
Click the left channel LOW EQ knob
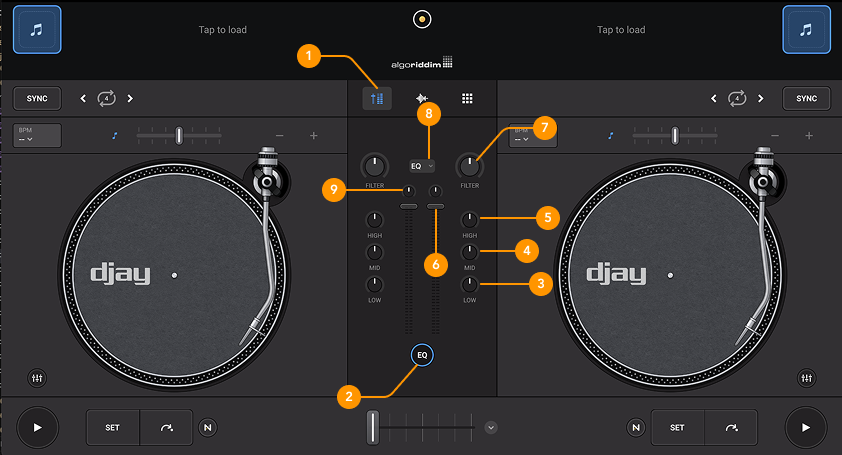(x=374, y=284)
